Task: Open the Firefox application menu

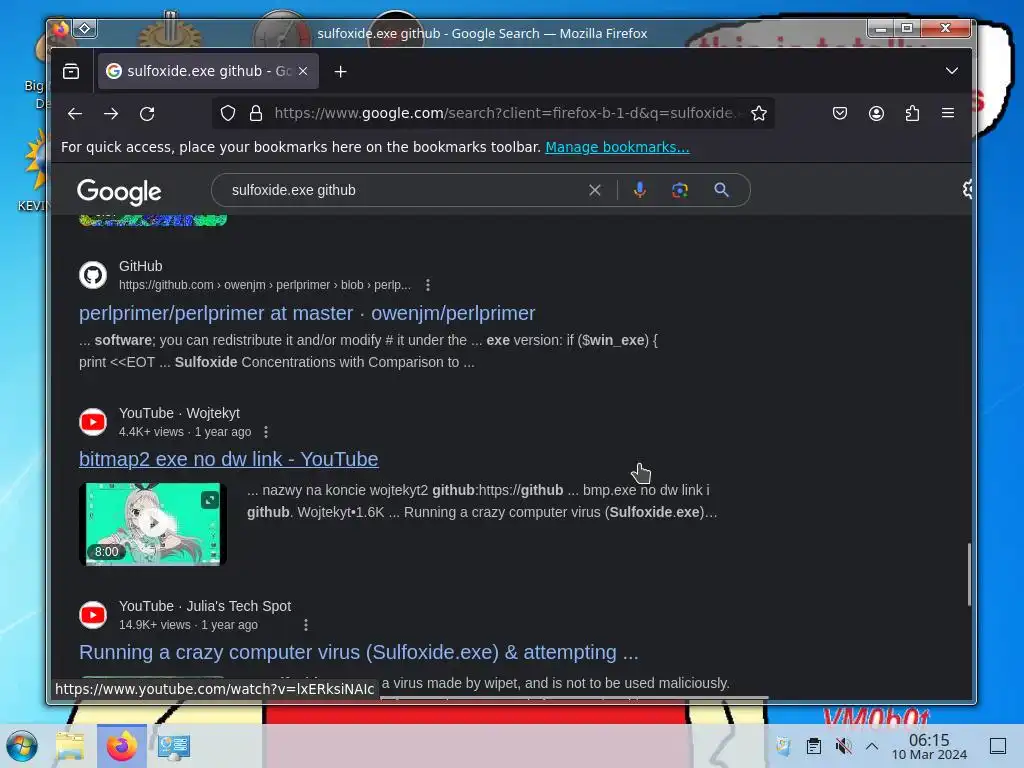Action: [948, 114]
